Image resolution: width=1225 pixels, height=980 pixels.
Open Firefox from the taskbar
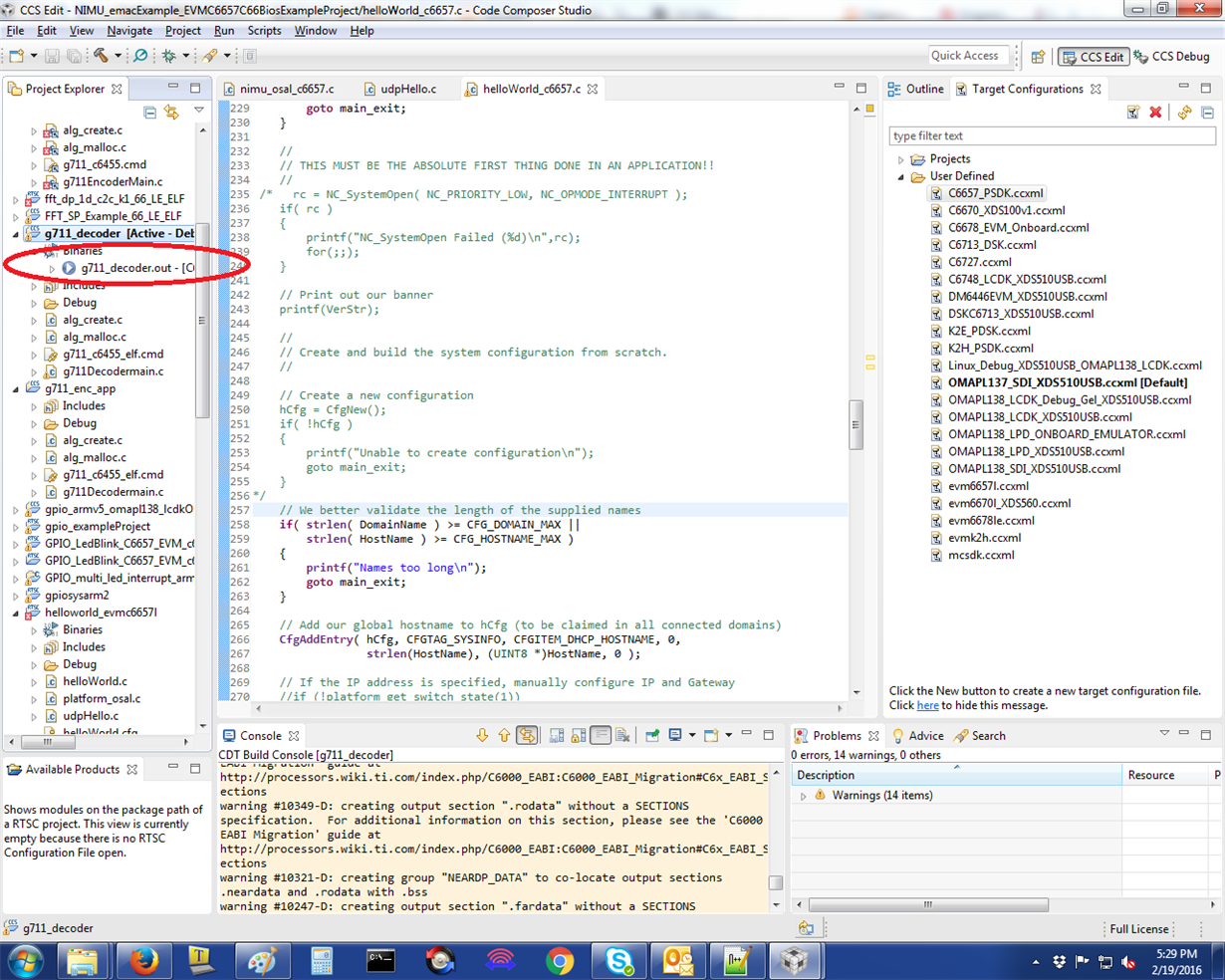(x=143, y=961)
